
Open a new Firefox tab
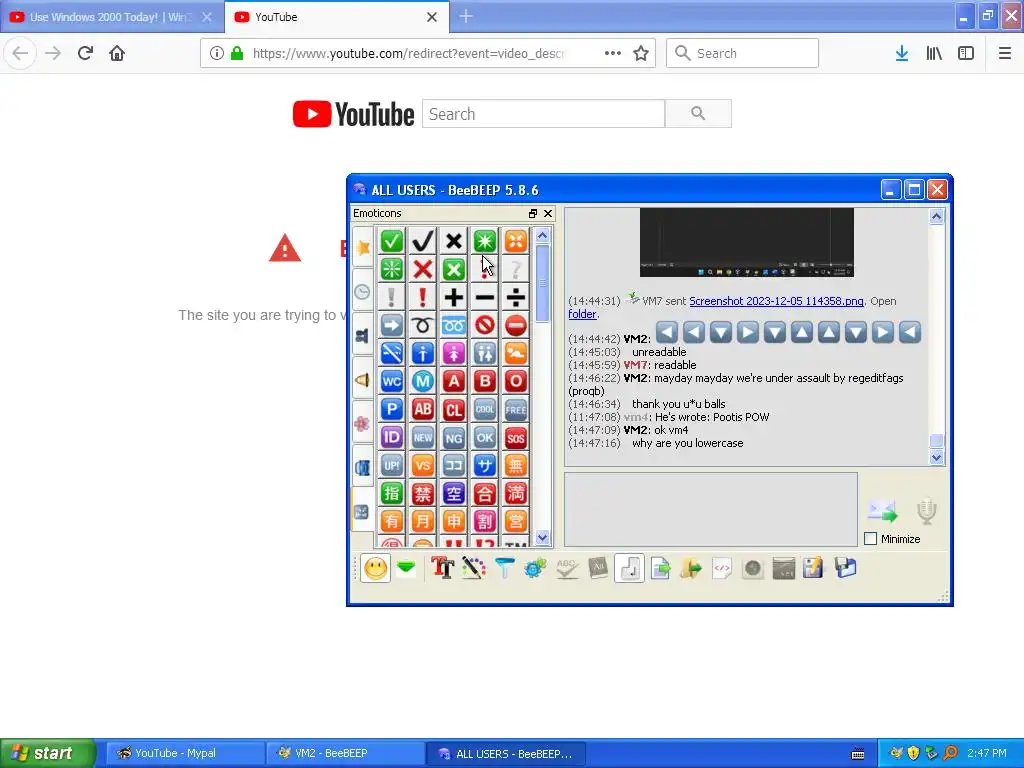pos(466,16)
